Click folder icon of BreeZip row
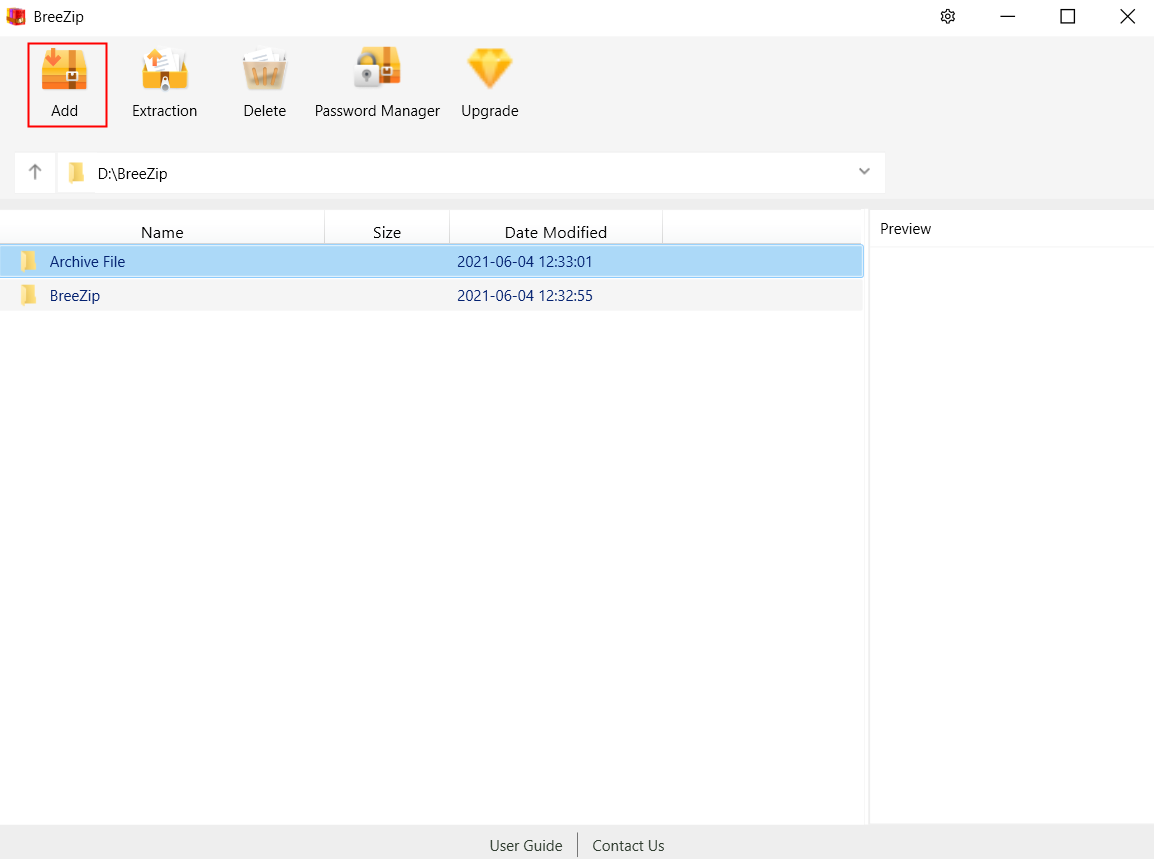This screenshot has width=1154, height=859. pos(29,295)
